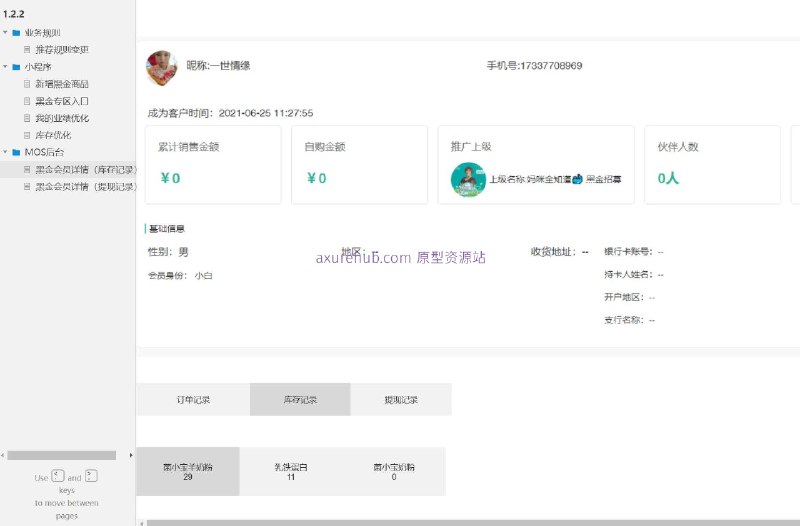Click the 性别: 男 field
Image resolution: width=800 pixels, height=526 pixels.
pos(168,252)
